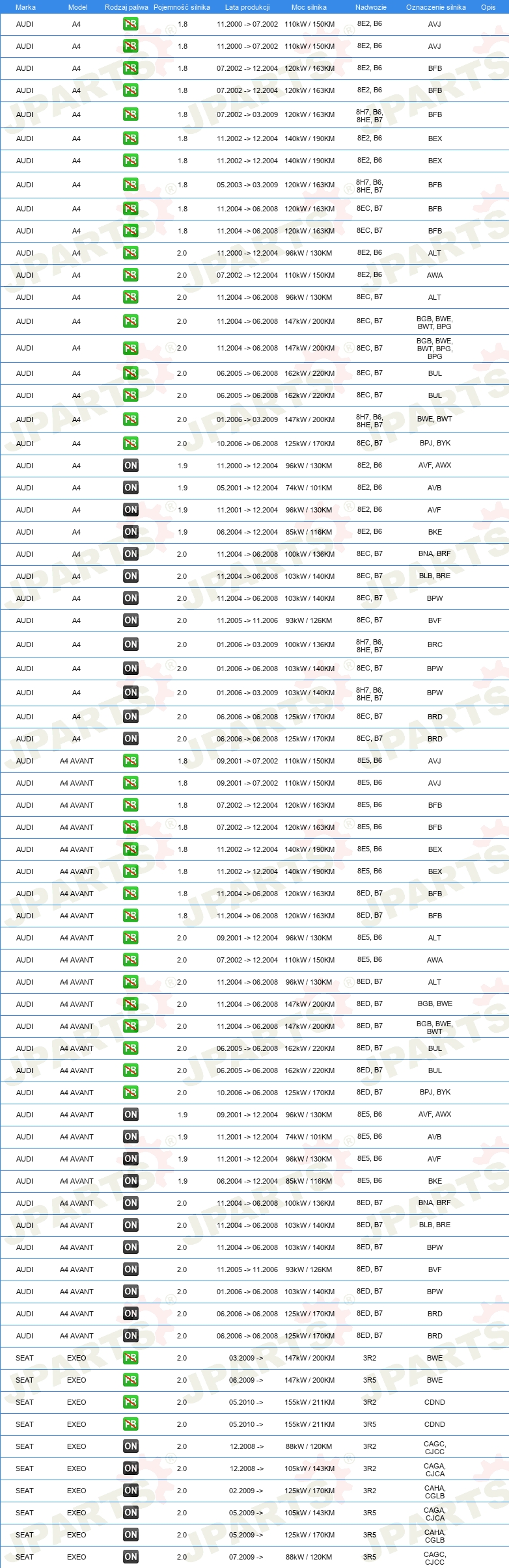Click diesel ON icon in A4 Avant 'BLB, BRE' row
Viewport: 509px width, 1568px height.
coord(131,1225)
